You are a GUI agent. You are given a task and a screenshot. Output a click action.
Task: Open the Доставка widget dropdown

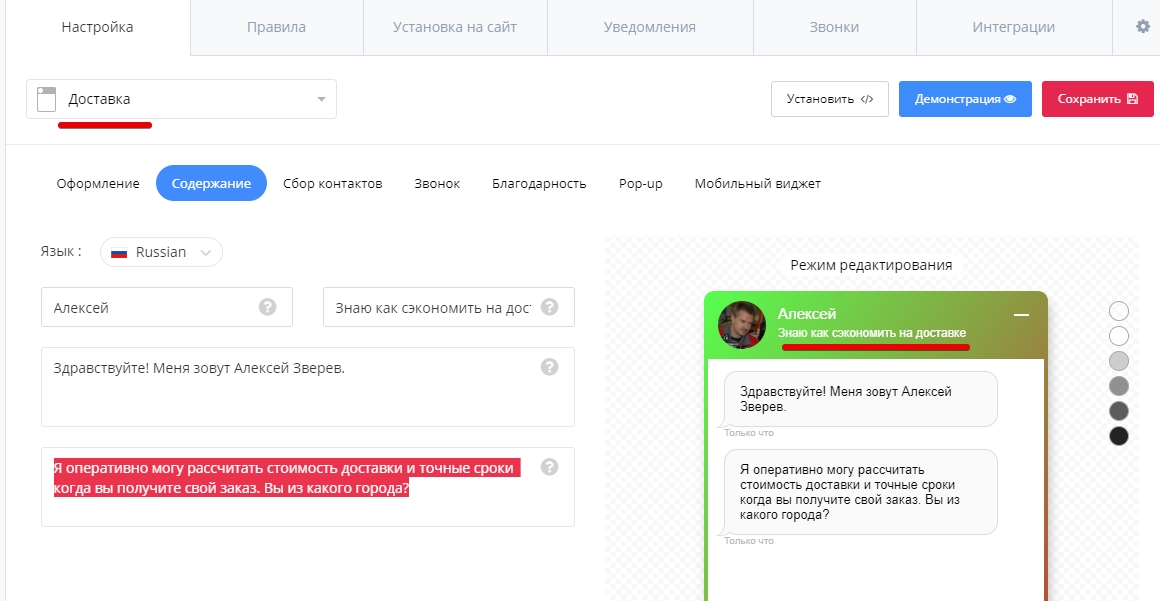(x=181, y=99)
